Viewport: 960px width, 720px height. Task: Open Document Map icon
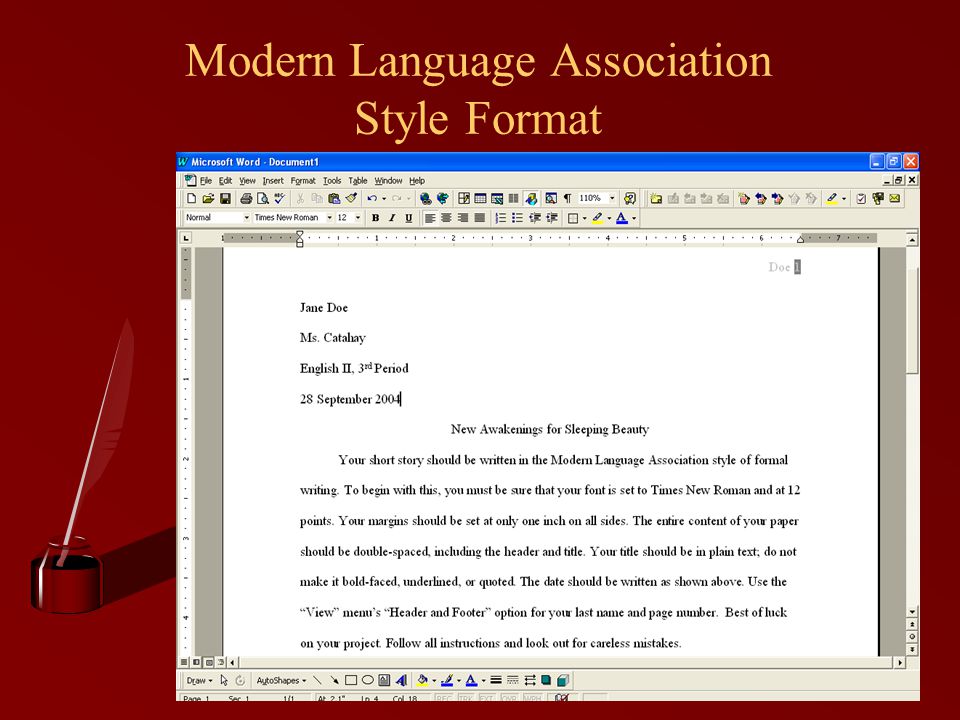550,198
